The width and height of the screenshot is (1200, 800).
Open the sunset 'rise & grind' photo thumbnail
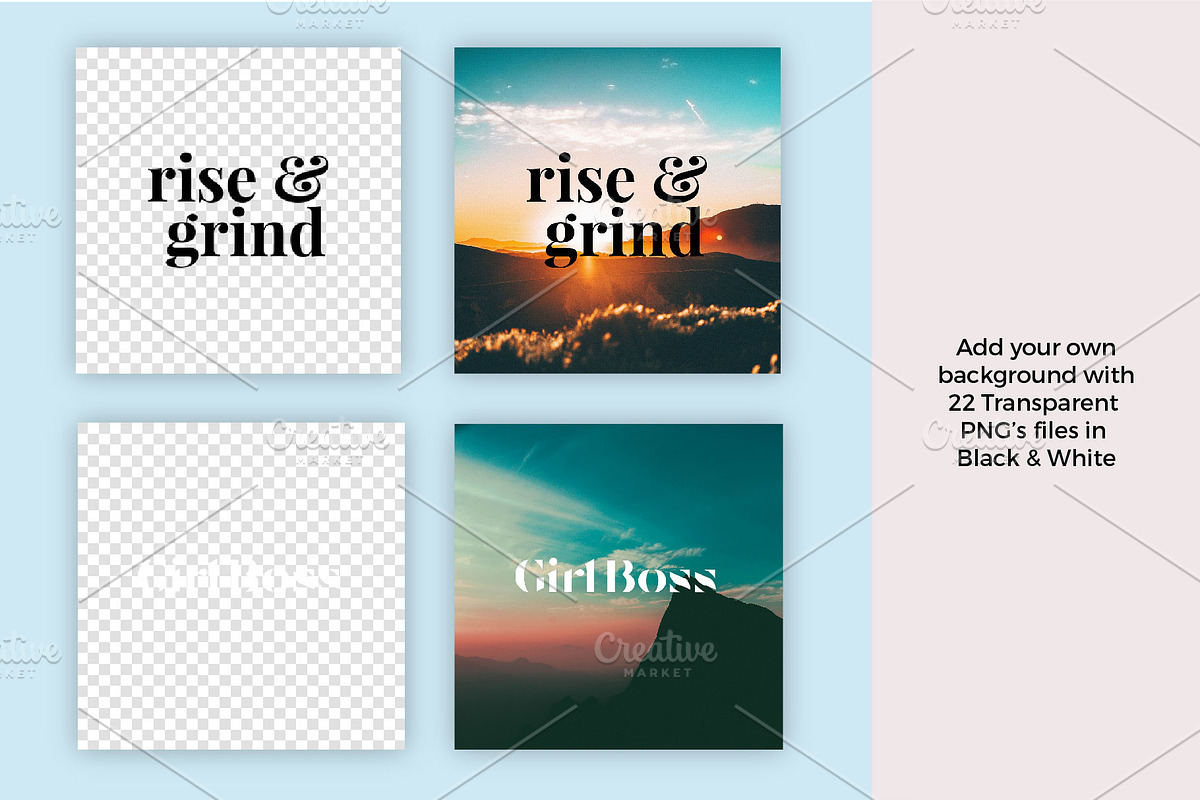618,211
